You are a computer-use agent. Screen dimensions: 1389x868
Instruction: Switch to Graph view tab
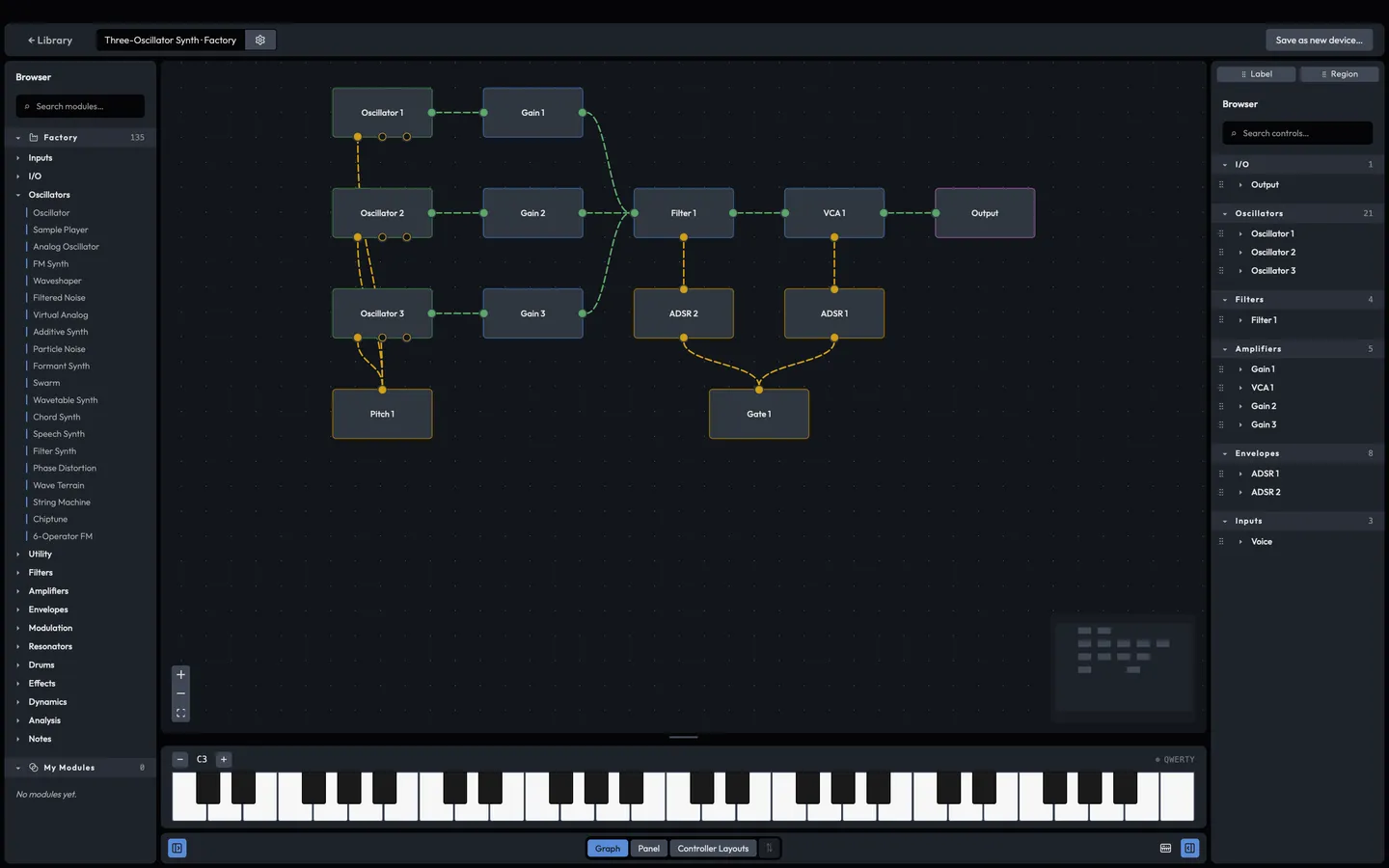[608, 849]
